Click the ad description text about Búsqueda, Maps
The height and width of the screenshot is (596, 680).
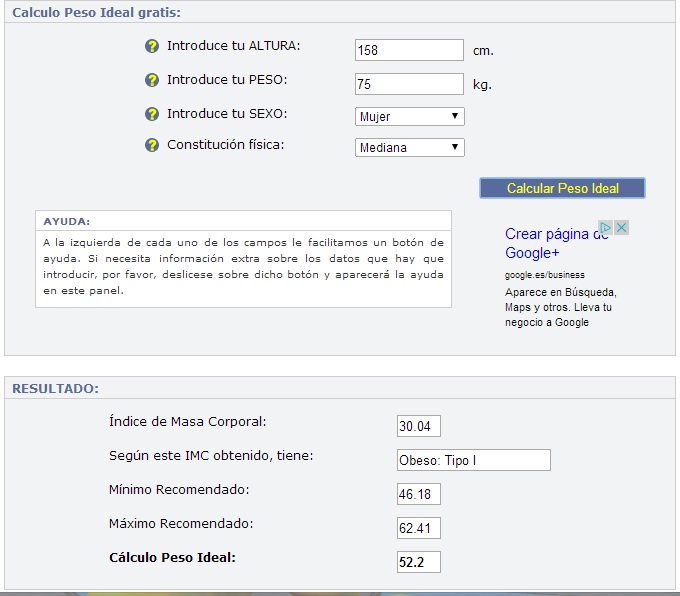coord(560,307)
